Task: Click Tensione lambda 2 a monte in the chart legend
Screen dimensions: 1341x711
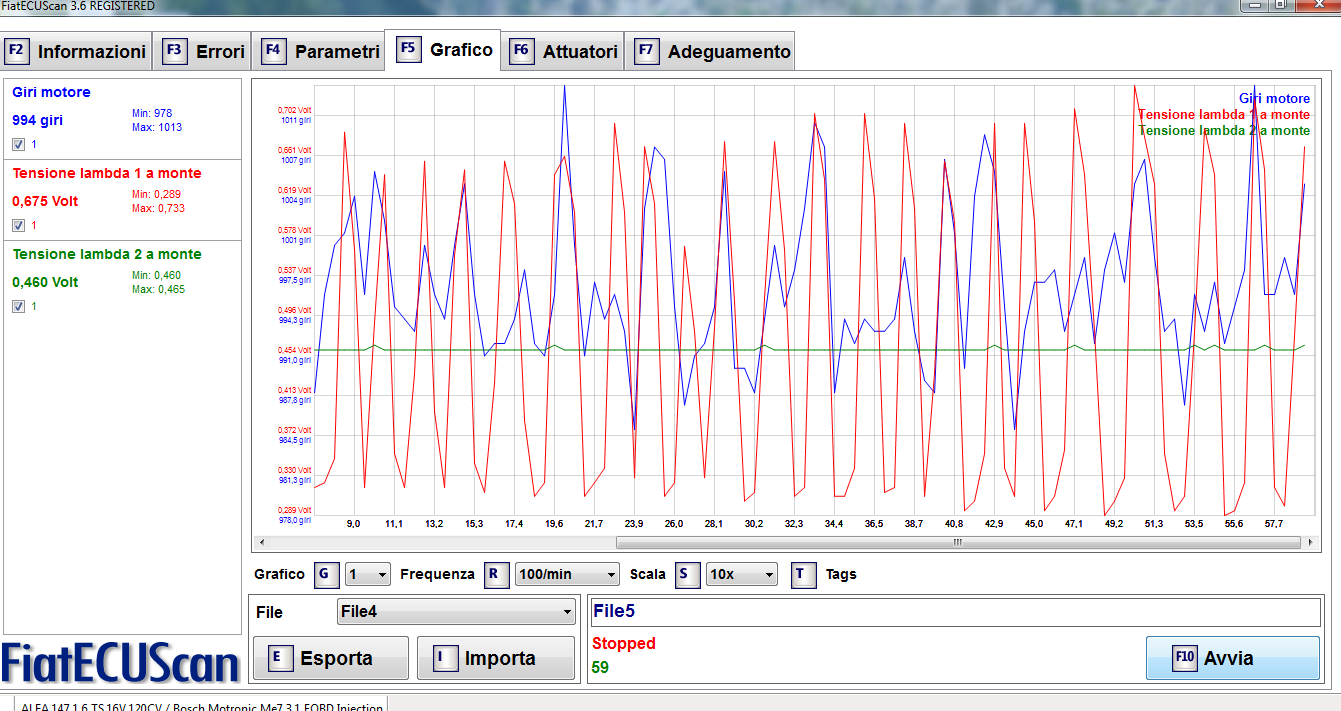Action: point(1224,130)
